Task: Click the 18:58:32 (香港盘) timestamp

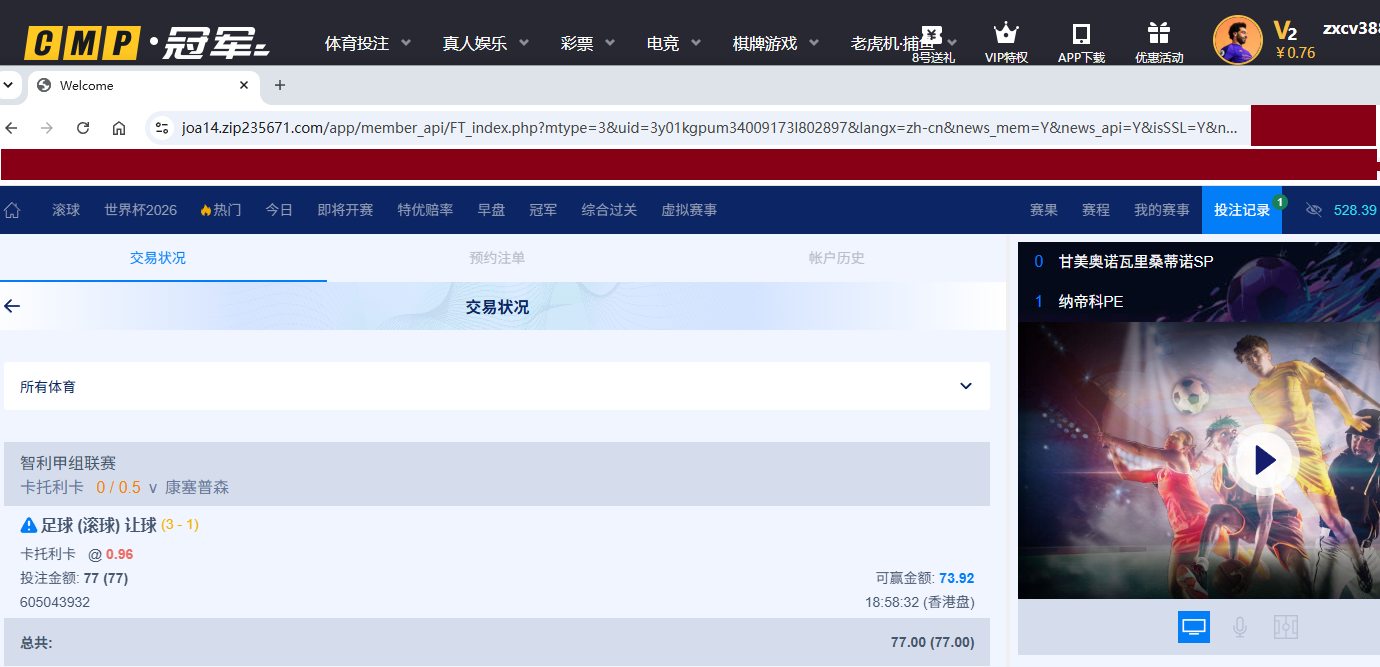Action: point(920,602)
